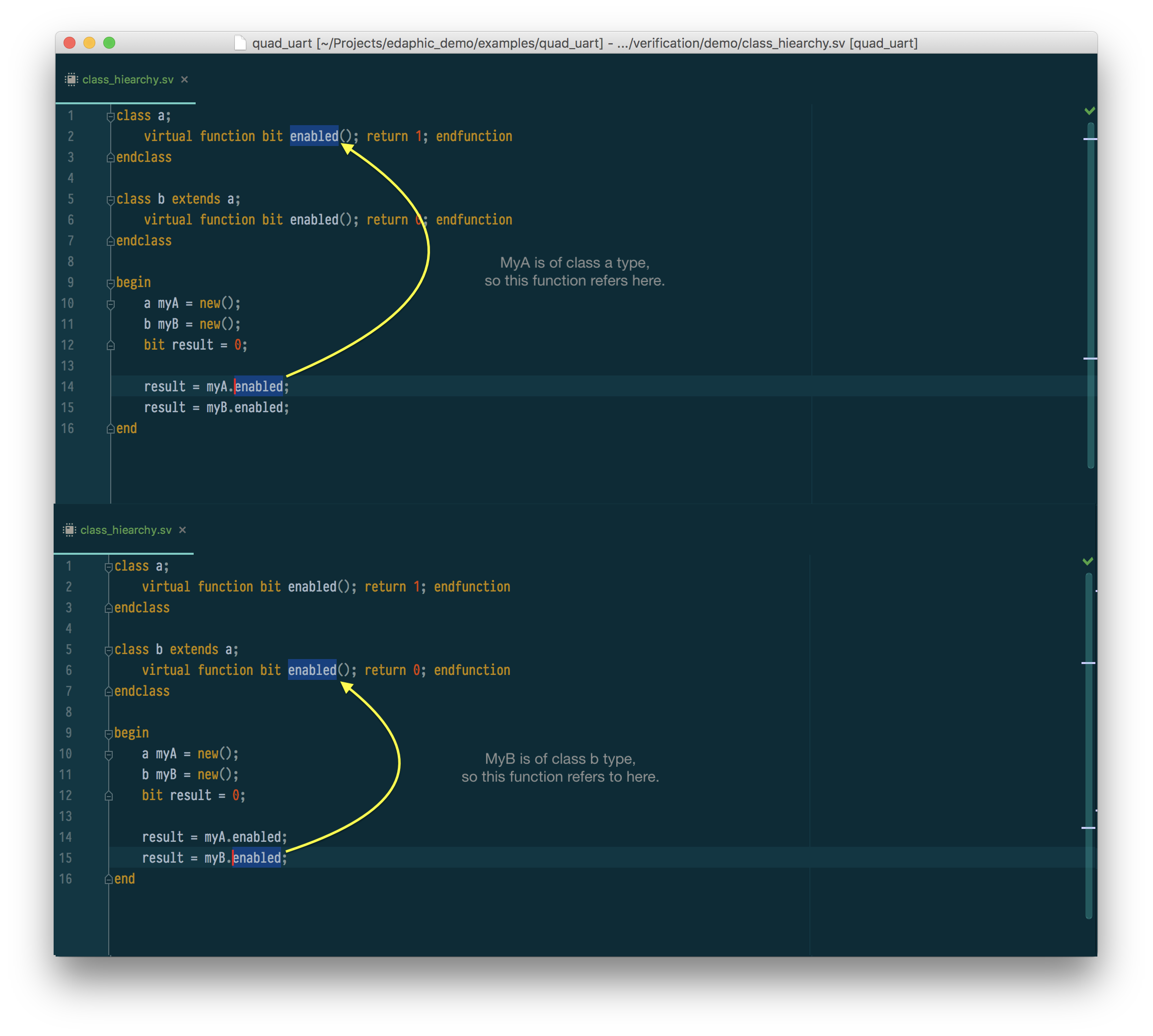The height and width of the screenshot is (1036, 1153).
Task: Click highlighted enabled on line 2 top editor
Action: pos(314,136)
